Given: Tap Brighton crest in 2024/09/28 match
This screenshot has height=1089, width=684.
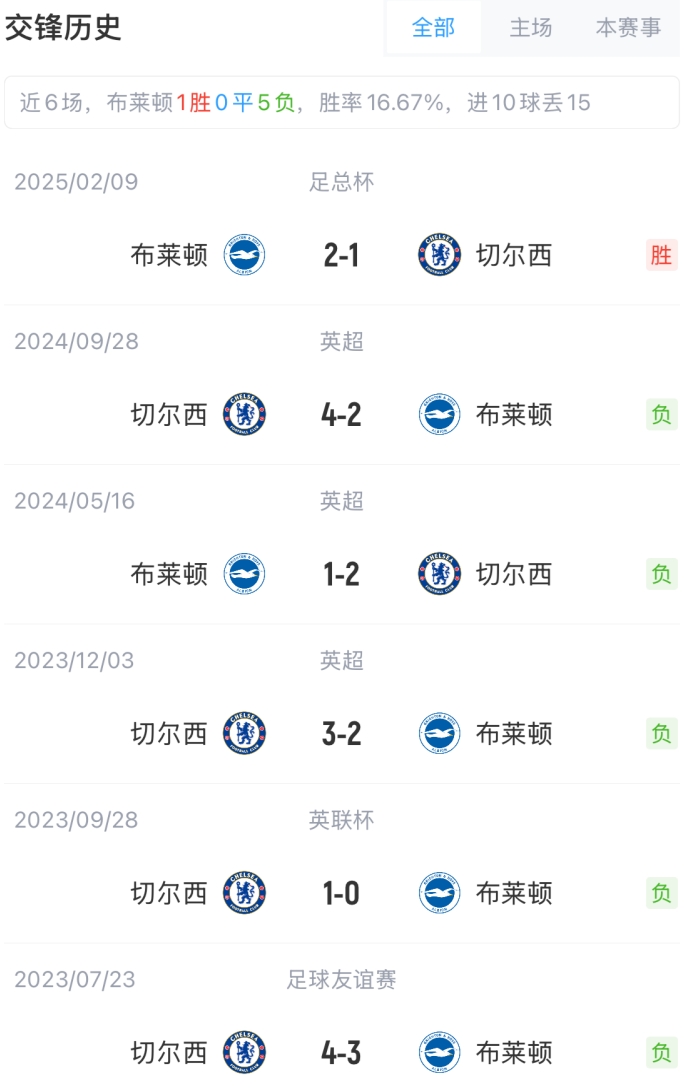Looking at the screenshot, I should (x=440, y=415).
